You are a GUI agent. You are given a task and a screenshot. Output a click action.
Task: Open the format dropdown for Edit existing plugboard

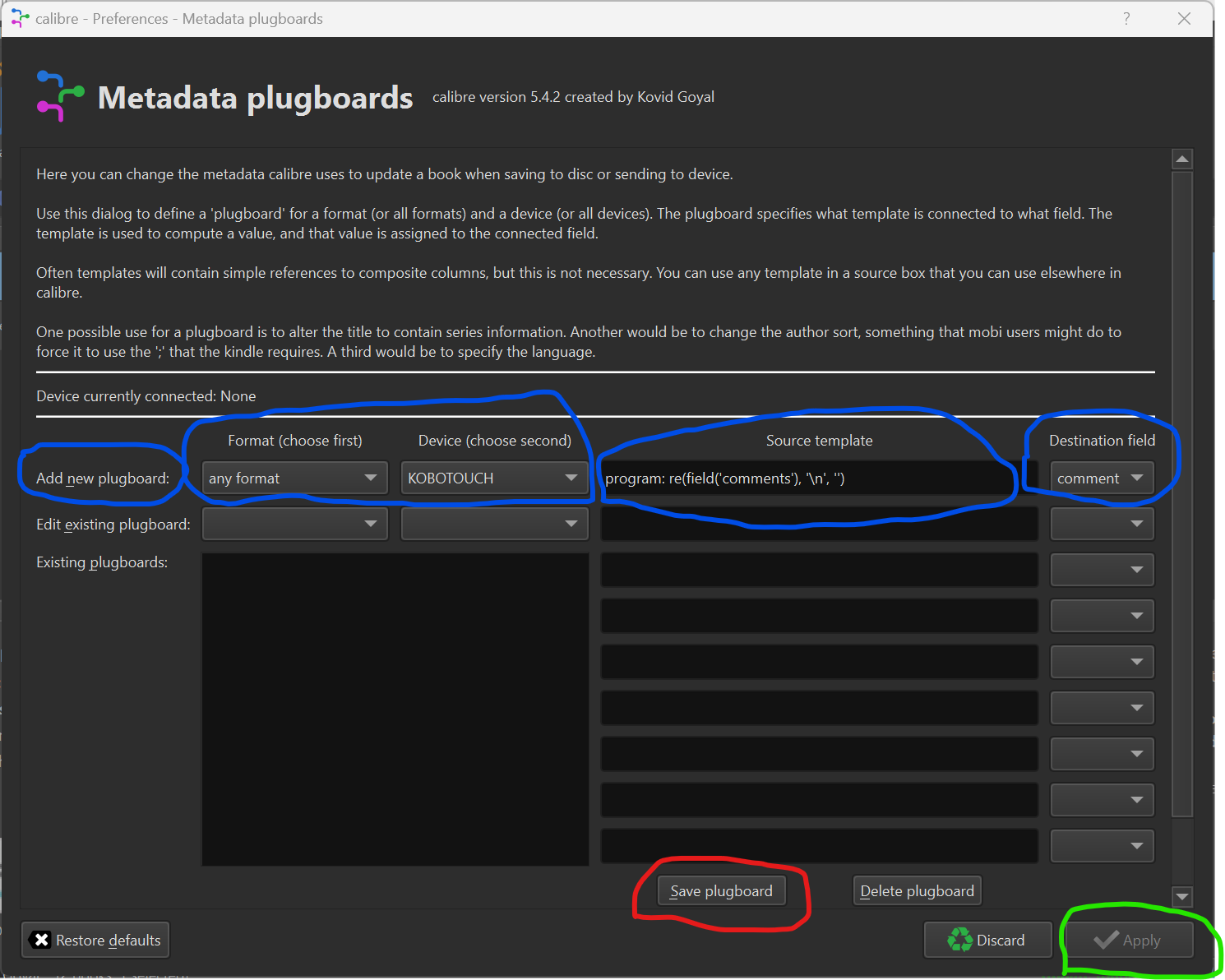pos(294,524)
